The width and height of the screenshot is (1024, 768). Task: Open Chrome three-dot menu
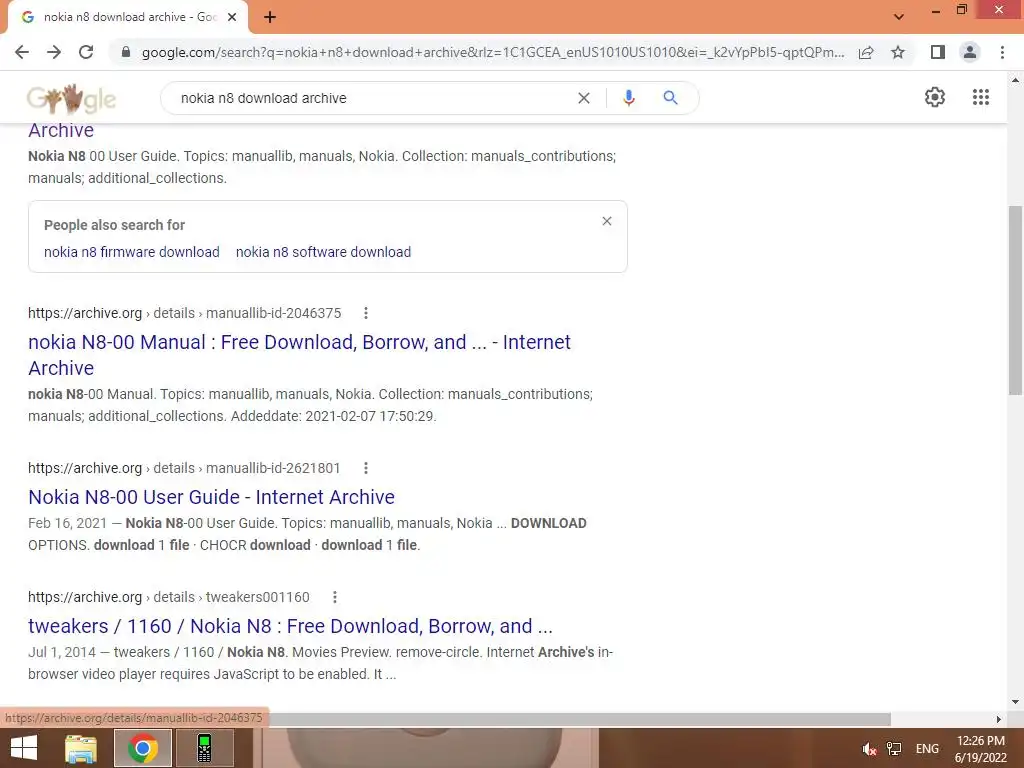coord(1002,52)
